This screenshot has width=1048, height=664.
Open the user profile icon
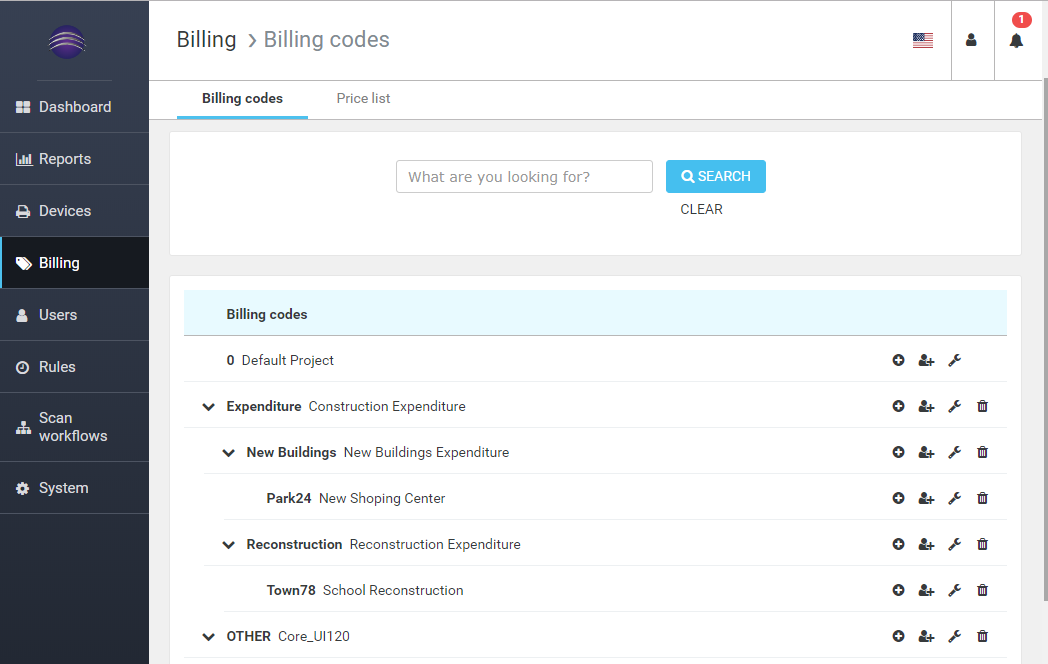pyautogui.click(x=972, y=40)
